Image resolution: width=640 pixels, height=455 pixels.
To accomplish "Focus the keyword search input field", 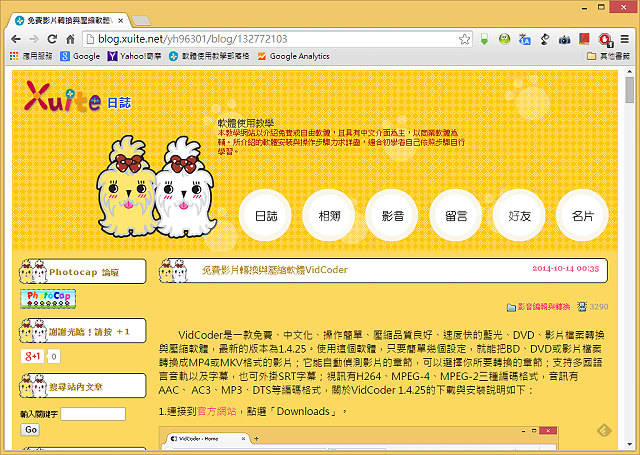I will click(x=93, y=414).
